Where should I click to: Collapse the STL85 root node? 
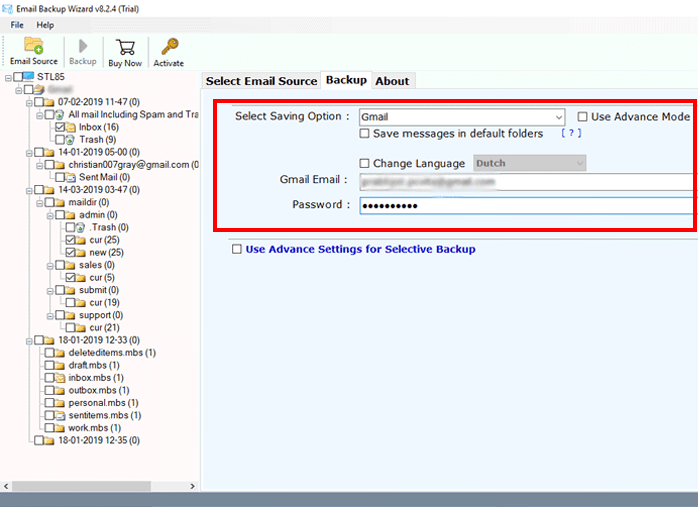(8, 78)
